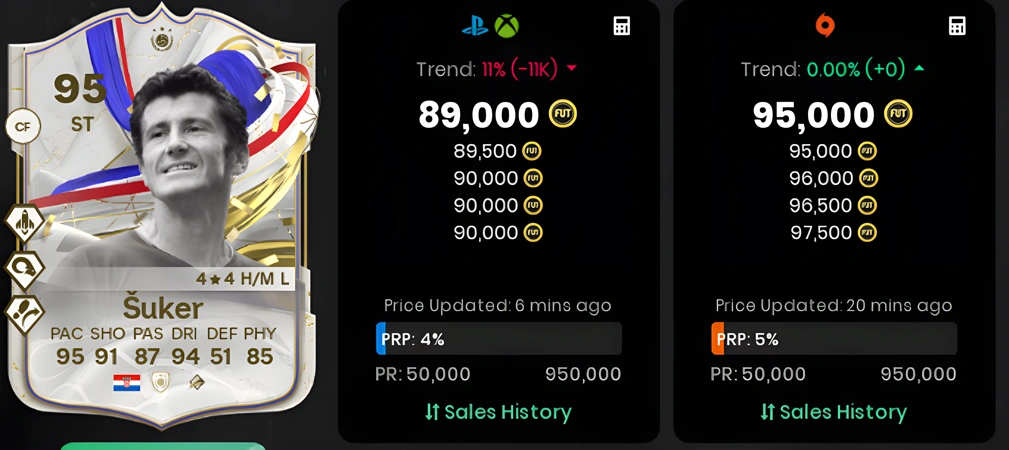Screen dimensions: 1009x450
Task: Open the console Sales History link
Action: (498, 412)
